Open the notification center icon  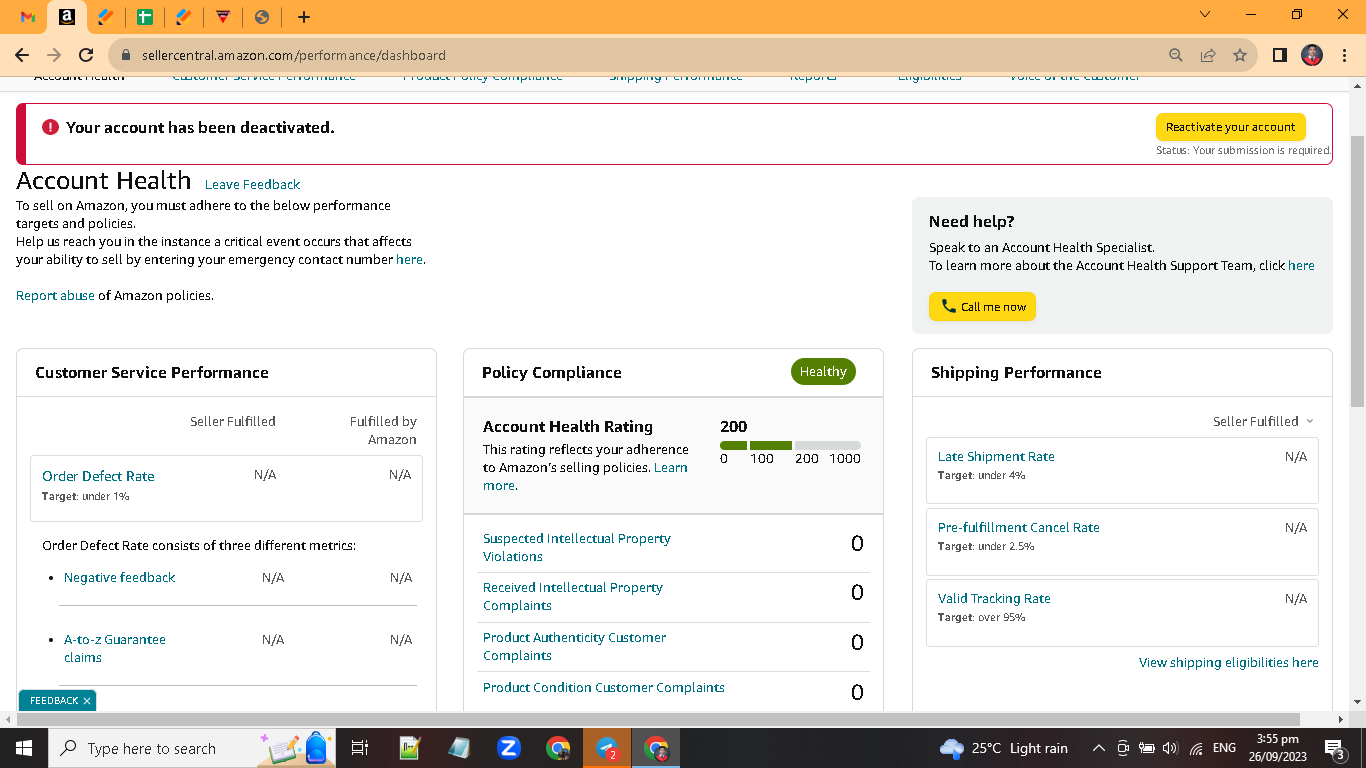point(1333,748)
